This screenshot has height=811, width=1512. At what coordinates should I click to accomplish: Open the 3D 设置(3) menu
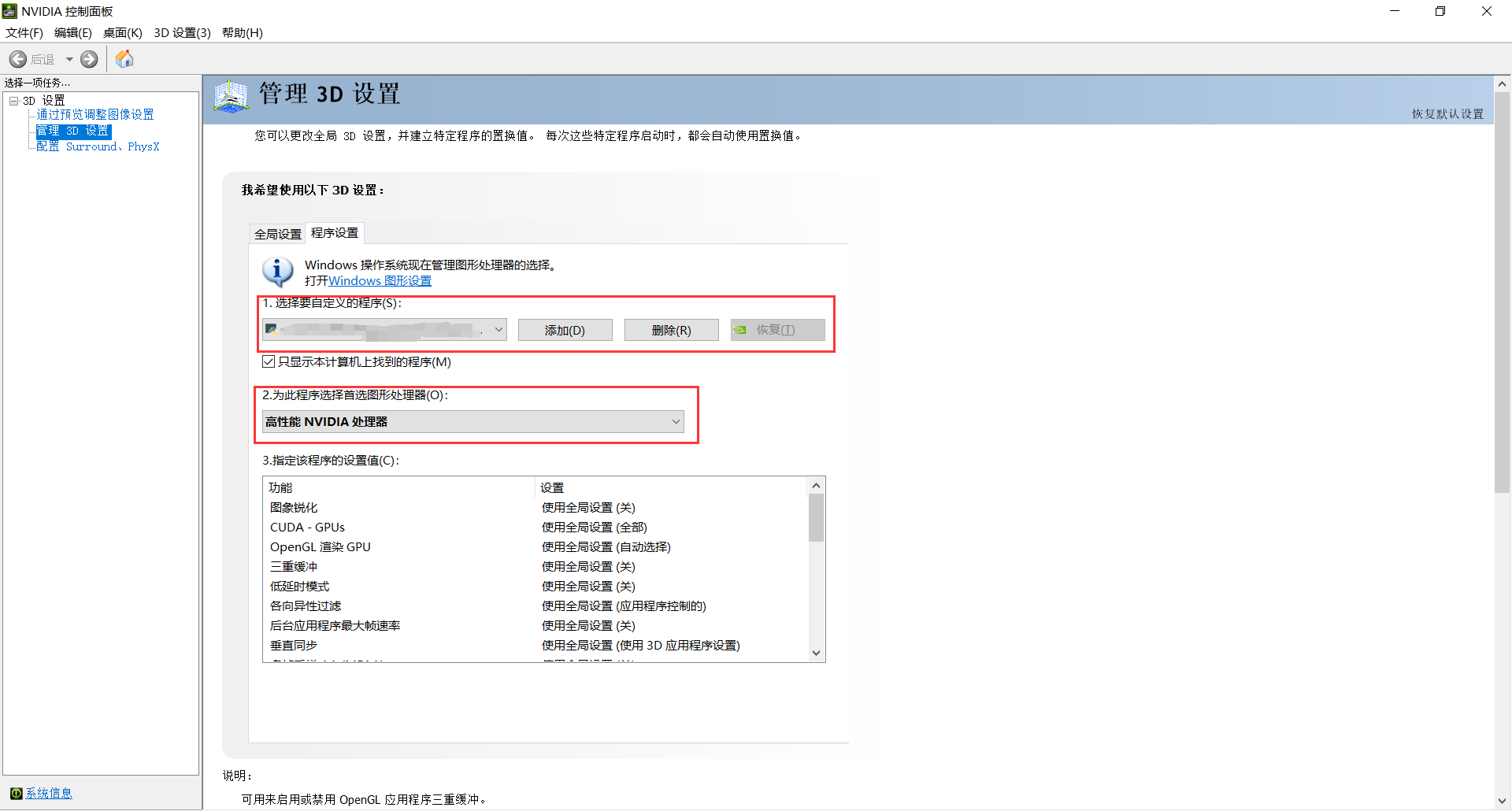(182, 32)
